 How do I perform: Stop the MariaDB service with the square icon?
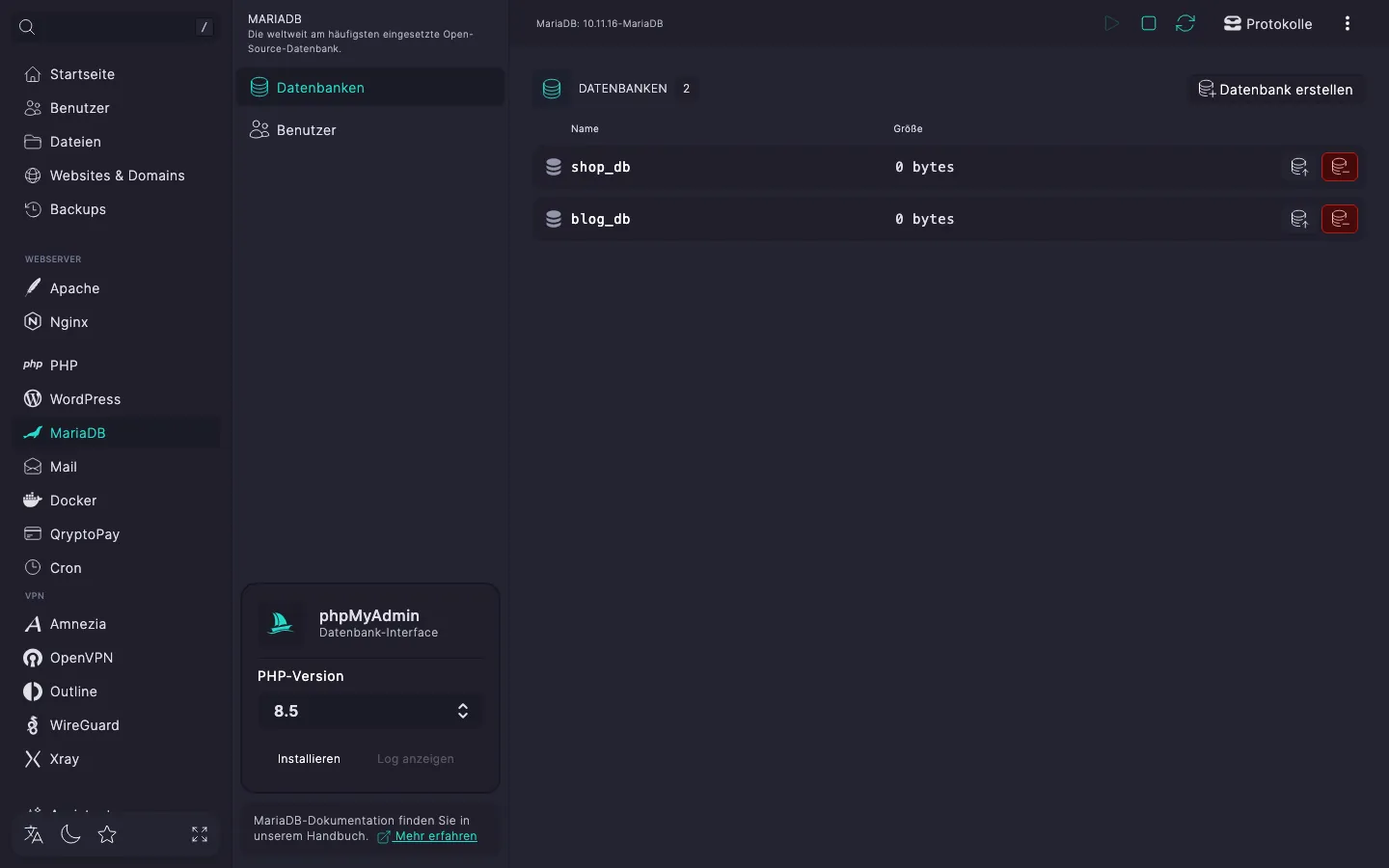click(1149, 23)
